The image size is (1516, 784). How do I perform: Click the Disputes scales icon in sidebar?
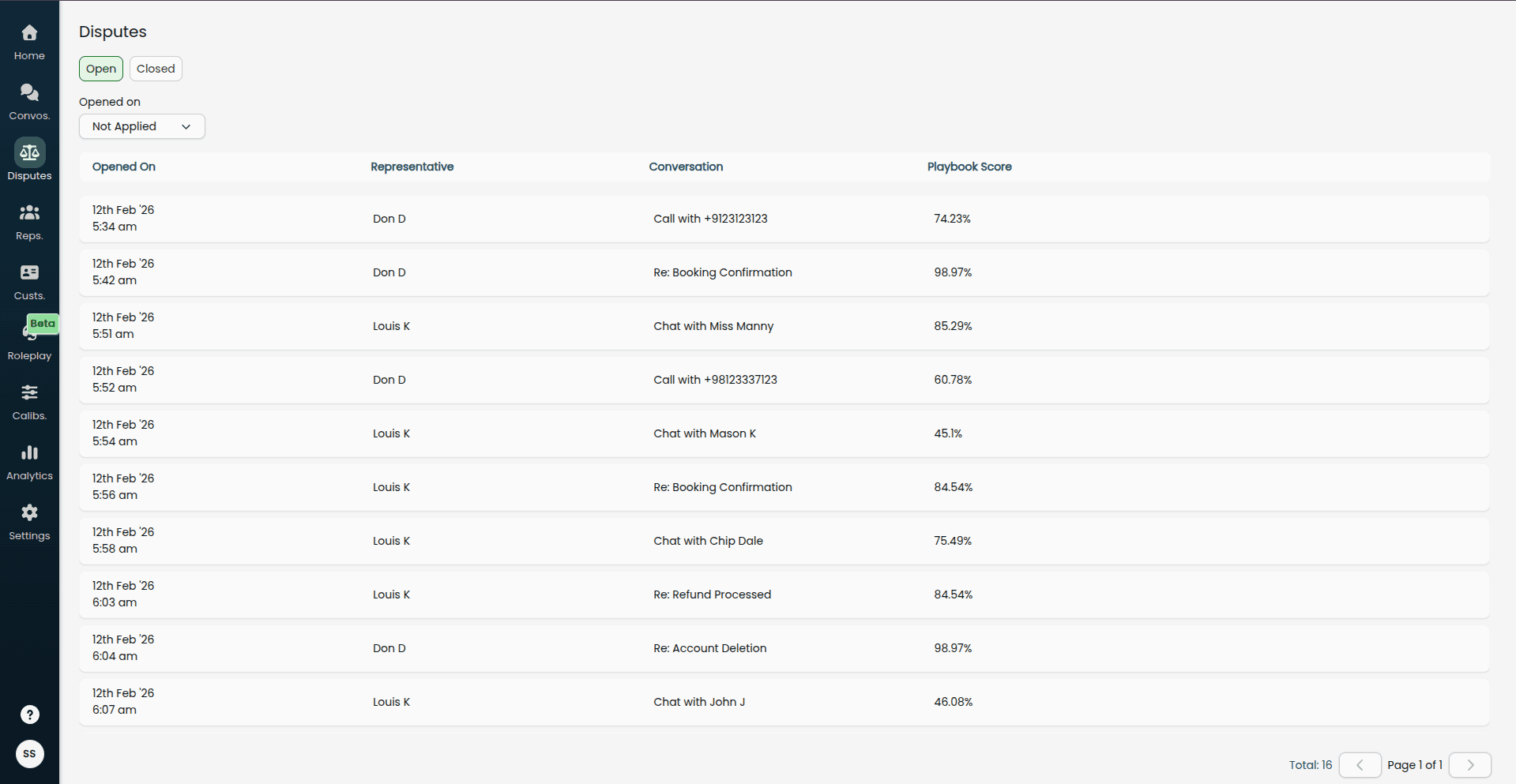point(29,152)
